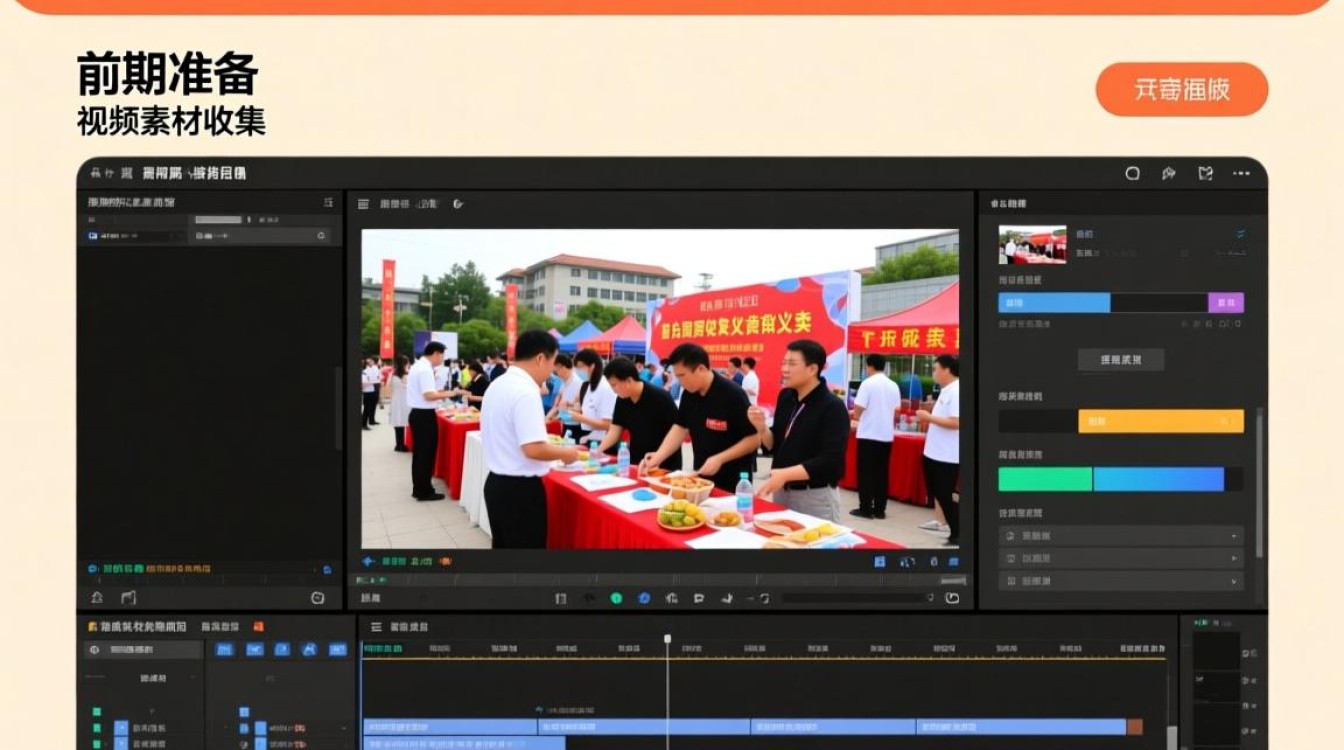Toggle the bottom green track checkbox
The width and height of the screenshot is (1344, 750).
(x=97, y=744)
